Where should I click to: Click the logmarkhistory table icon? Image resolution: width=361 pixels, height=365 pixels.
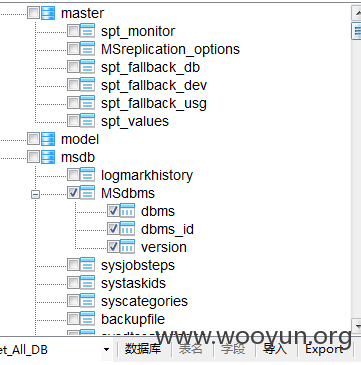click(88, 175)
